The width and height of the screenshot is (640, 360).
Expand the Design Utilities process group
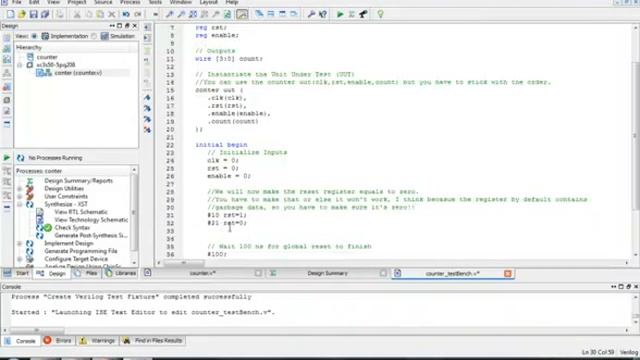(20, 189)
